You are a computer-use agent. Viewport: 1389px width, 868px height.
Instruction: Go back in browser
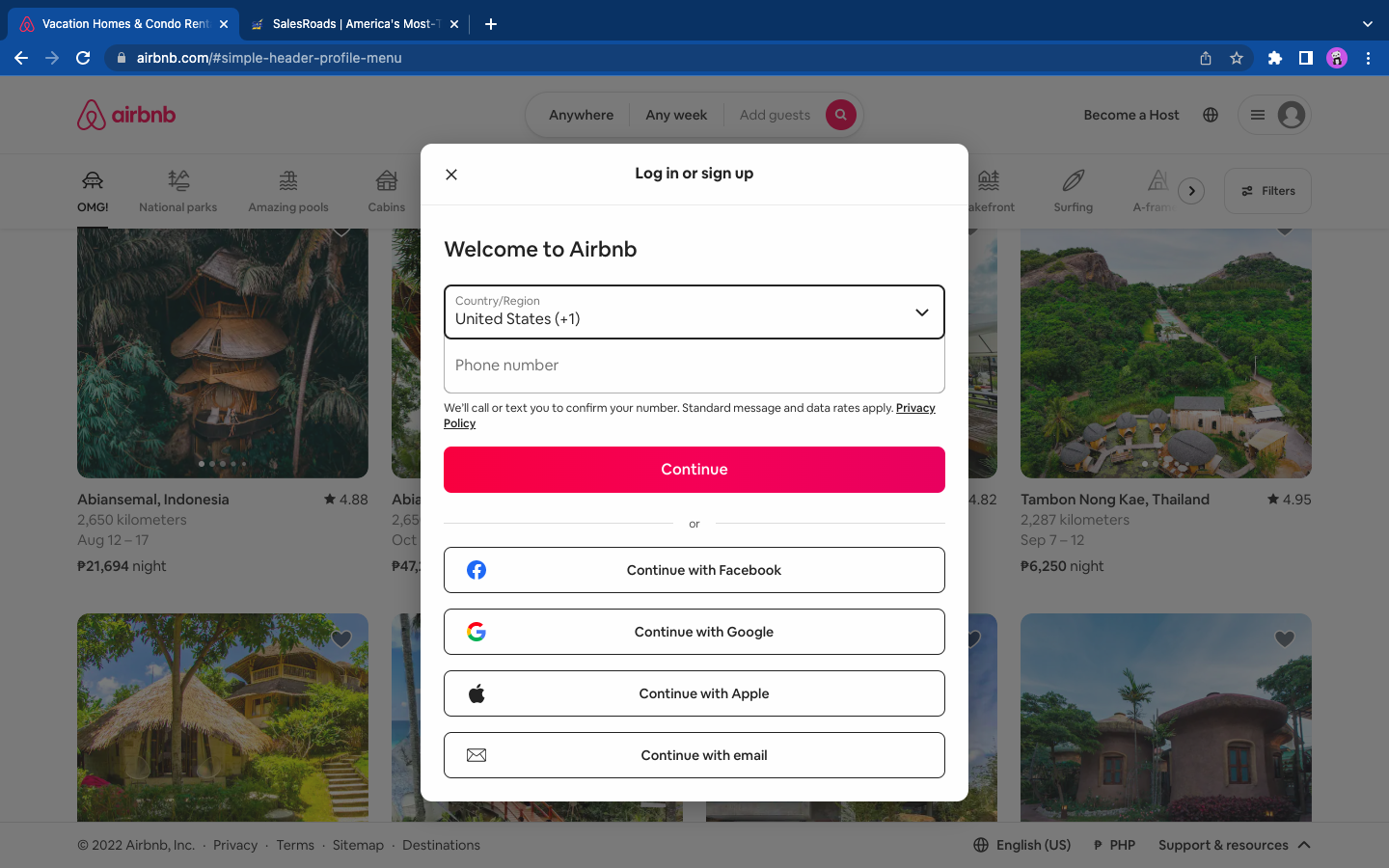point(21,58)
